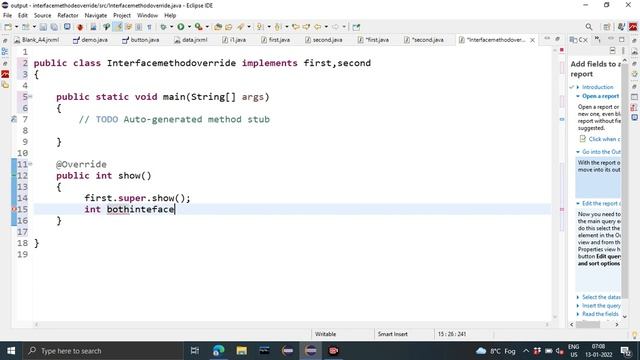The image size is (640, 360).
Task: Open the File menu
Action: click(x=7, y=16)
